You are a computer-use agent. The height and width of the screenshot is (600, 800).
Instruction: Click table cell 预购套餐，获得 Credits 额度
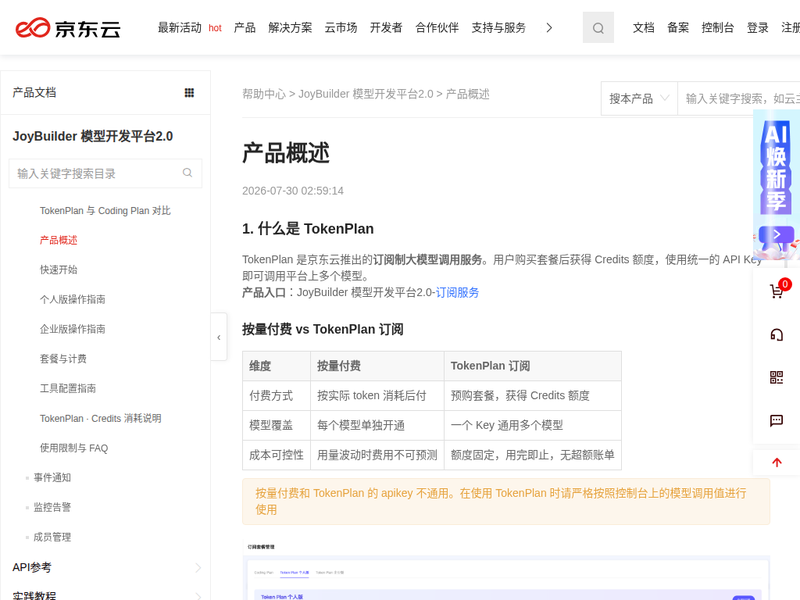(533, 395)
